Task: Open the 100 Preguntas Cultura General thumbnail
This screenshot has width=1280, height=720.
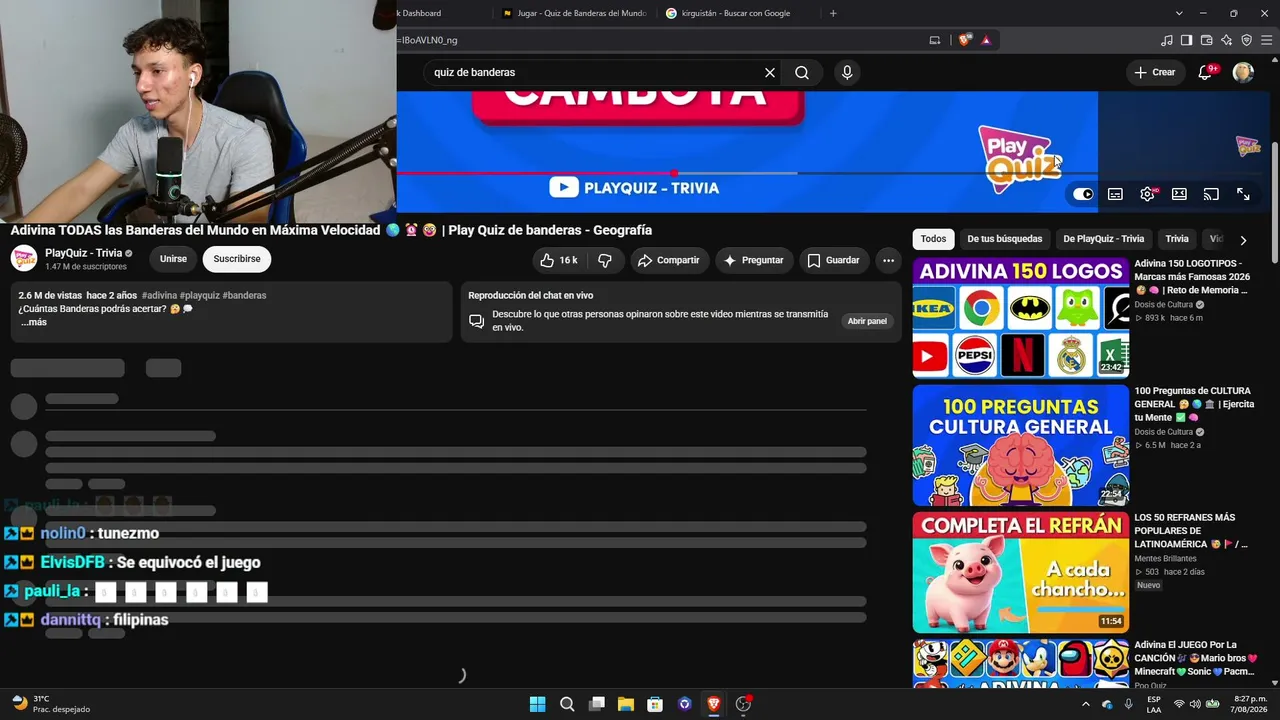Action: point(1021,445)
